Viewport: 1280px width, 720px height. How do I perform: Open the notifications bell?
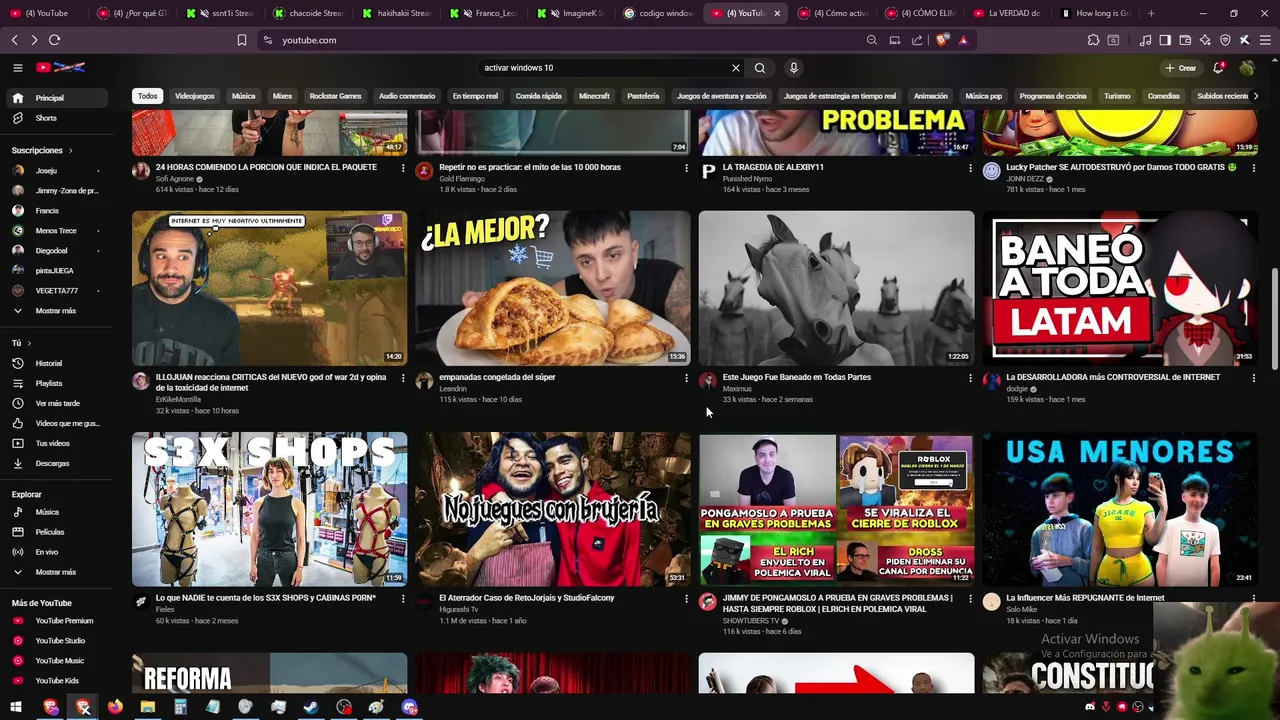1218,68
